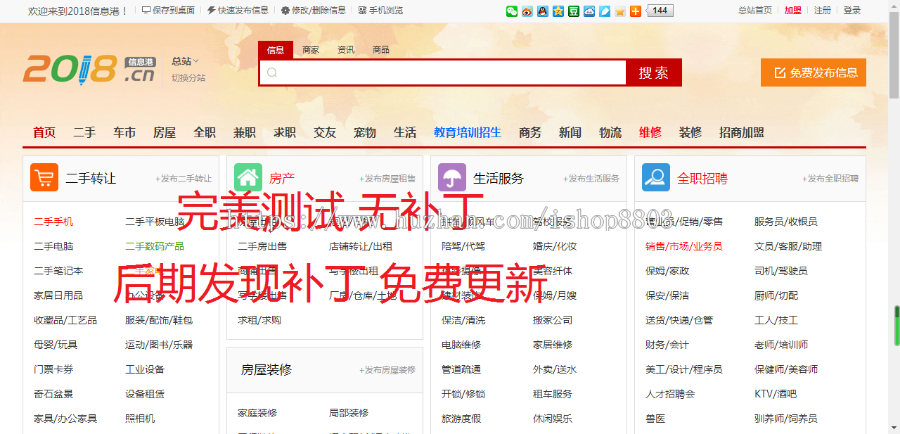Click the red 加盟 link

click(x=793, y=10)
